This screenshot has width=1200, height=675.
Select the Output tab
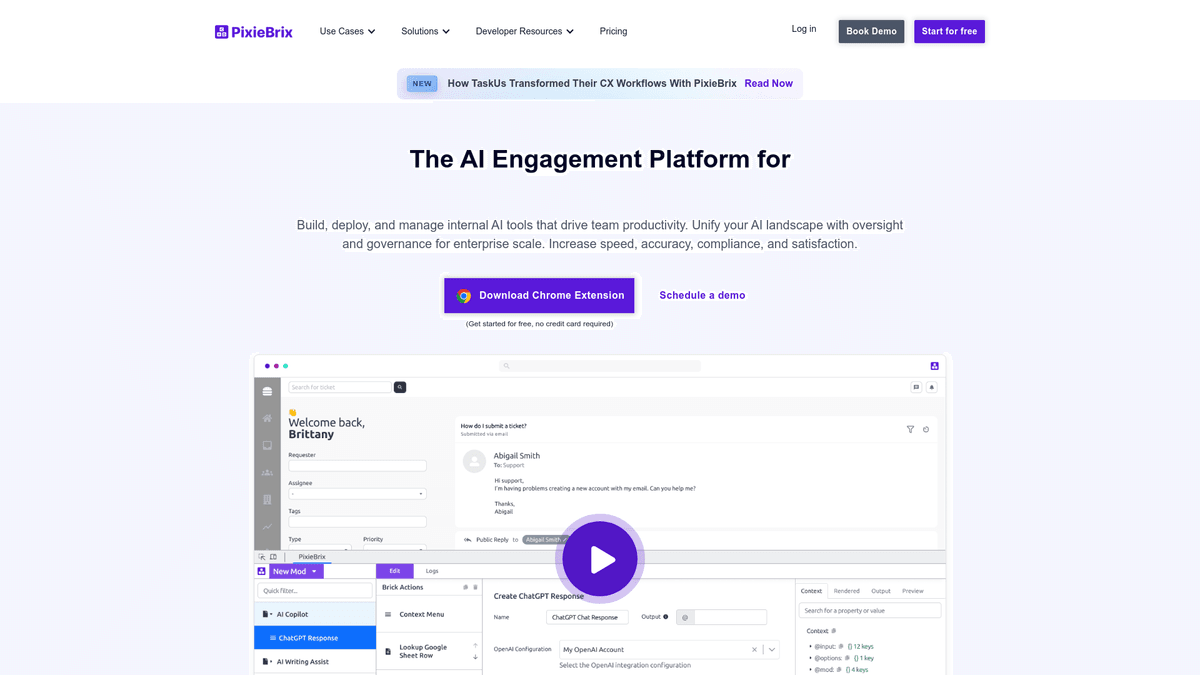click(x=881, y=591)
